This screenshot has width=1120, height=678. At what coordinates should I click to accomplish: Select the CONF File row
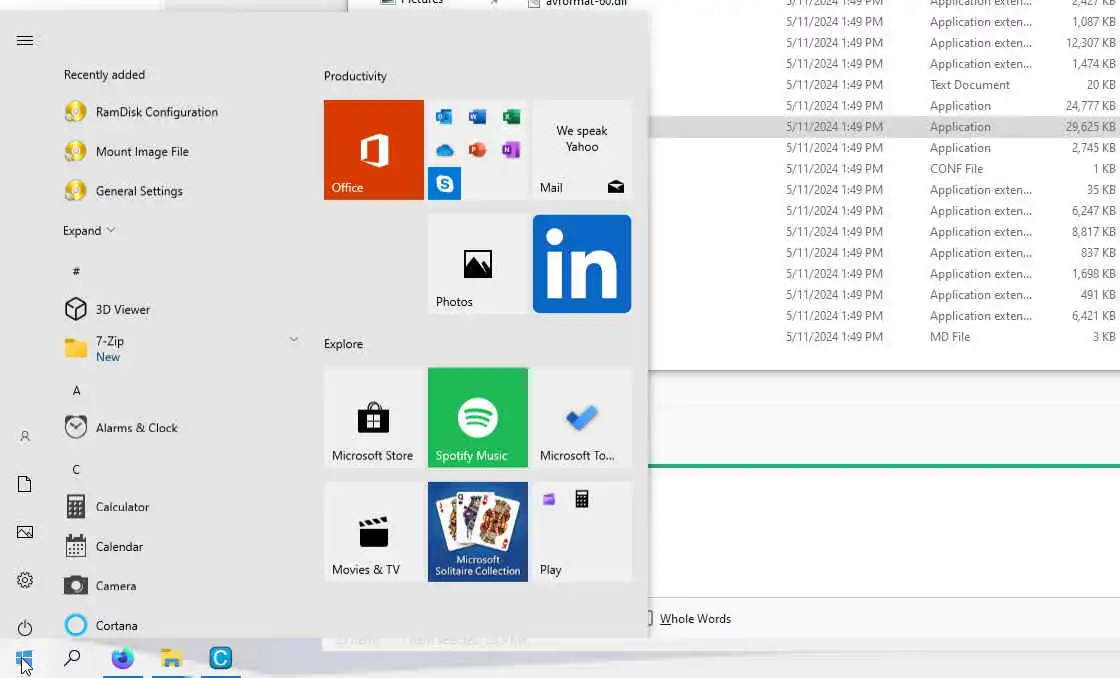[884, 169]
